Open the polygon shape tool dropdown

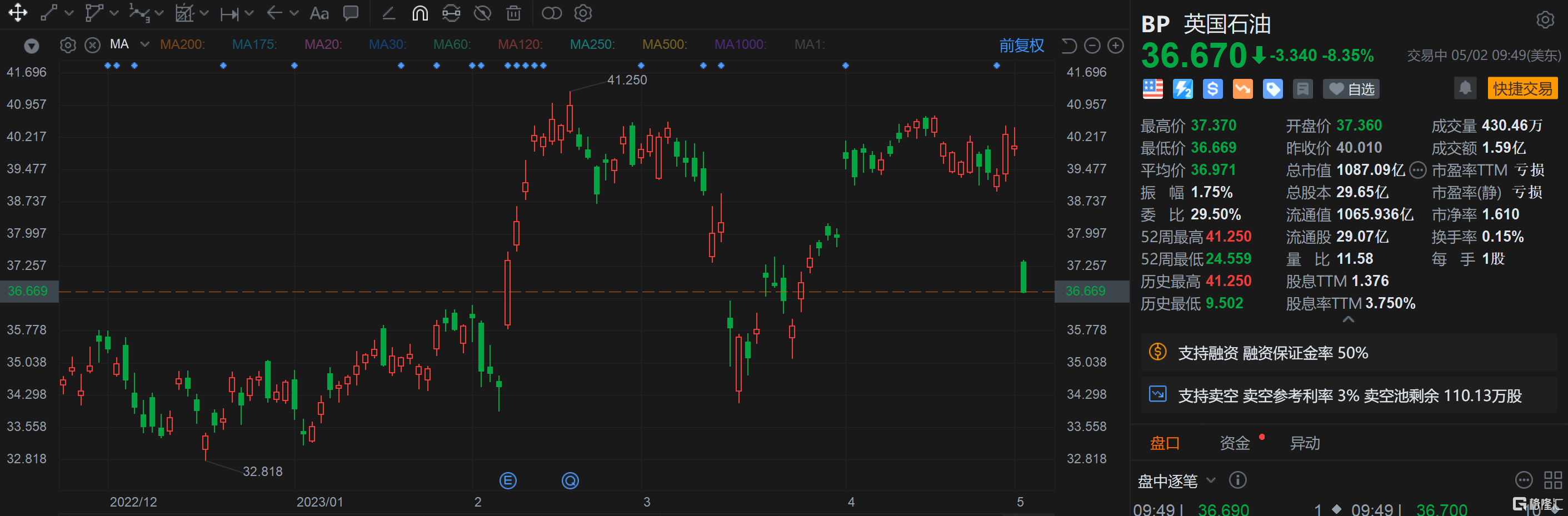click(114, 13)
